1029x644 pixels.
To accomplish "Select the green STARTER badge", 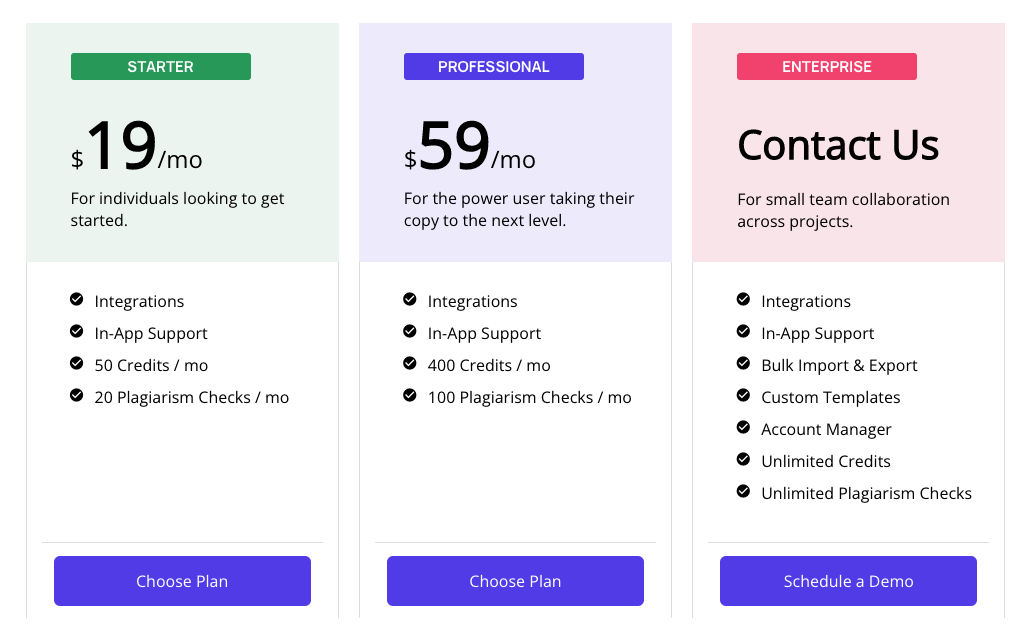I will coord(161,67).
